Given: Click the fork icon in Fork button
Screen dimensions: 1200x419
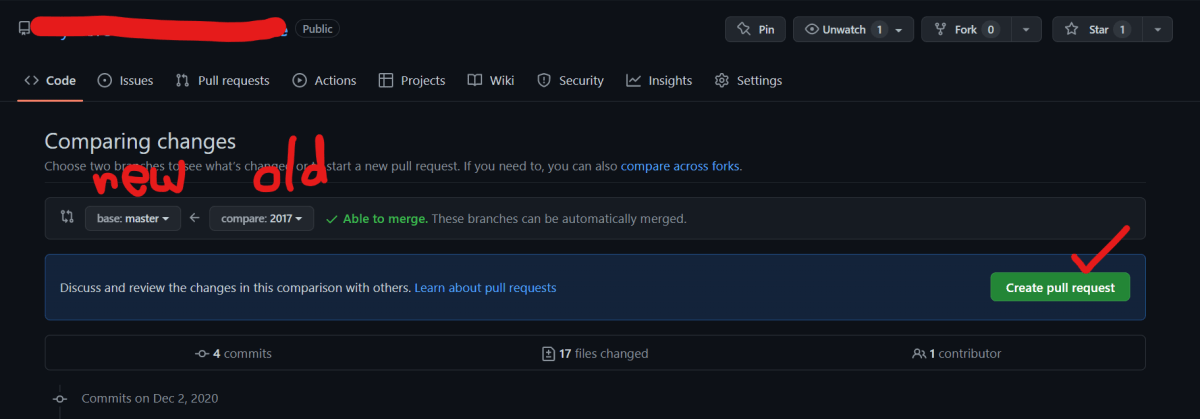Looking at the screenshot, I should click(x=940, y=29).
